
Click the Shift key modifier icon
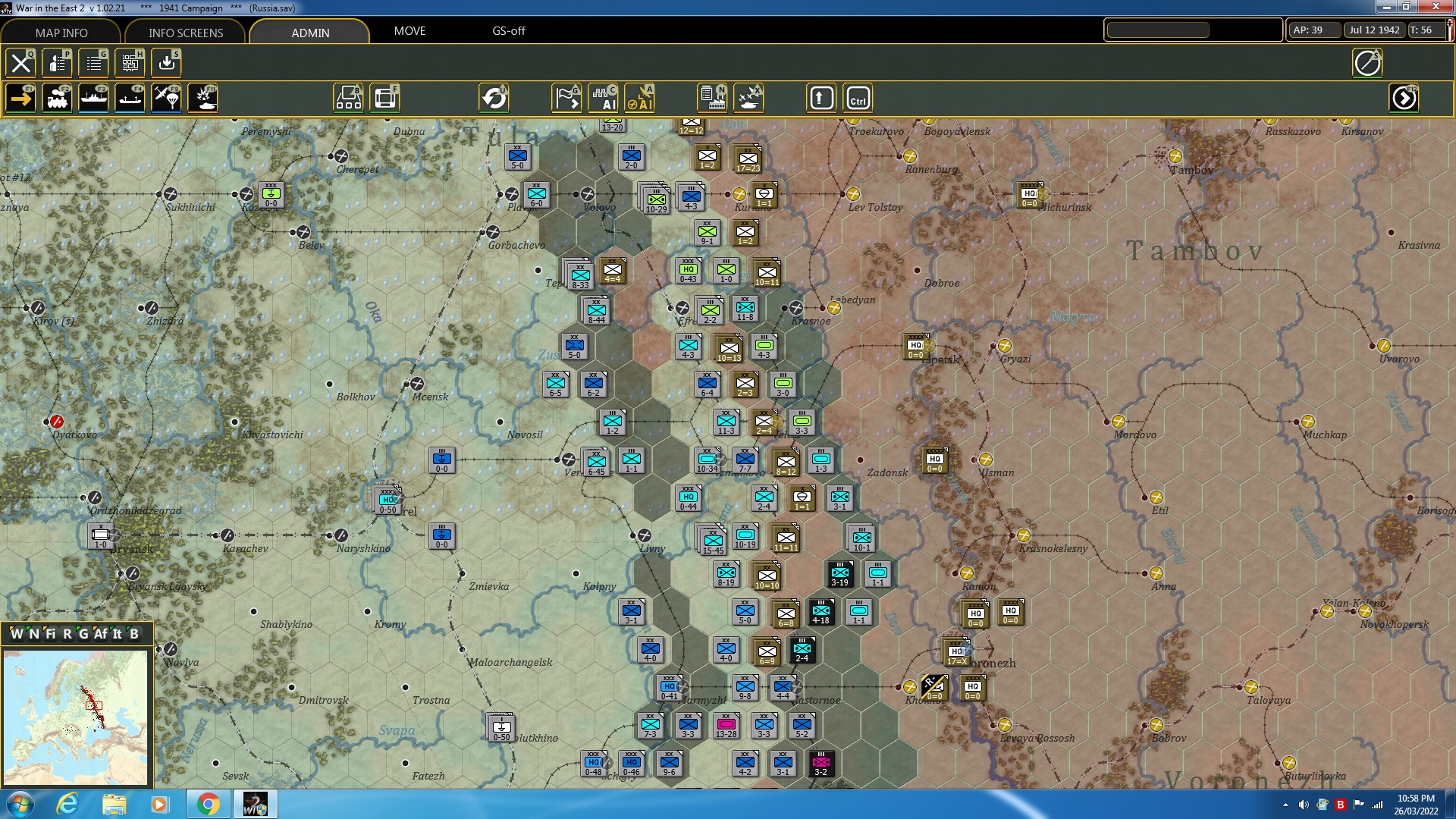821,99
